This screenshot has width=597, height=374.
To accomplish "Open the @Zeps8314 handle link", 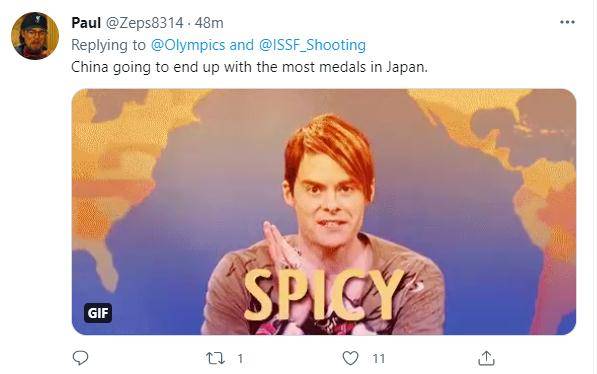I will click(x=144, y=23).
